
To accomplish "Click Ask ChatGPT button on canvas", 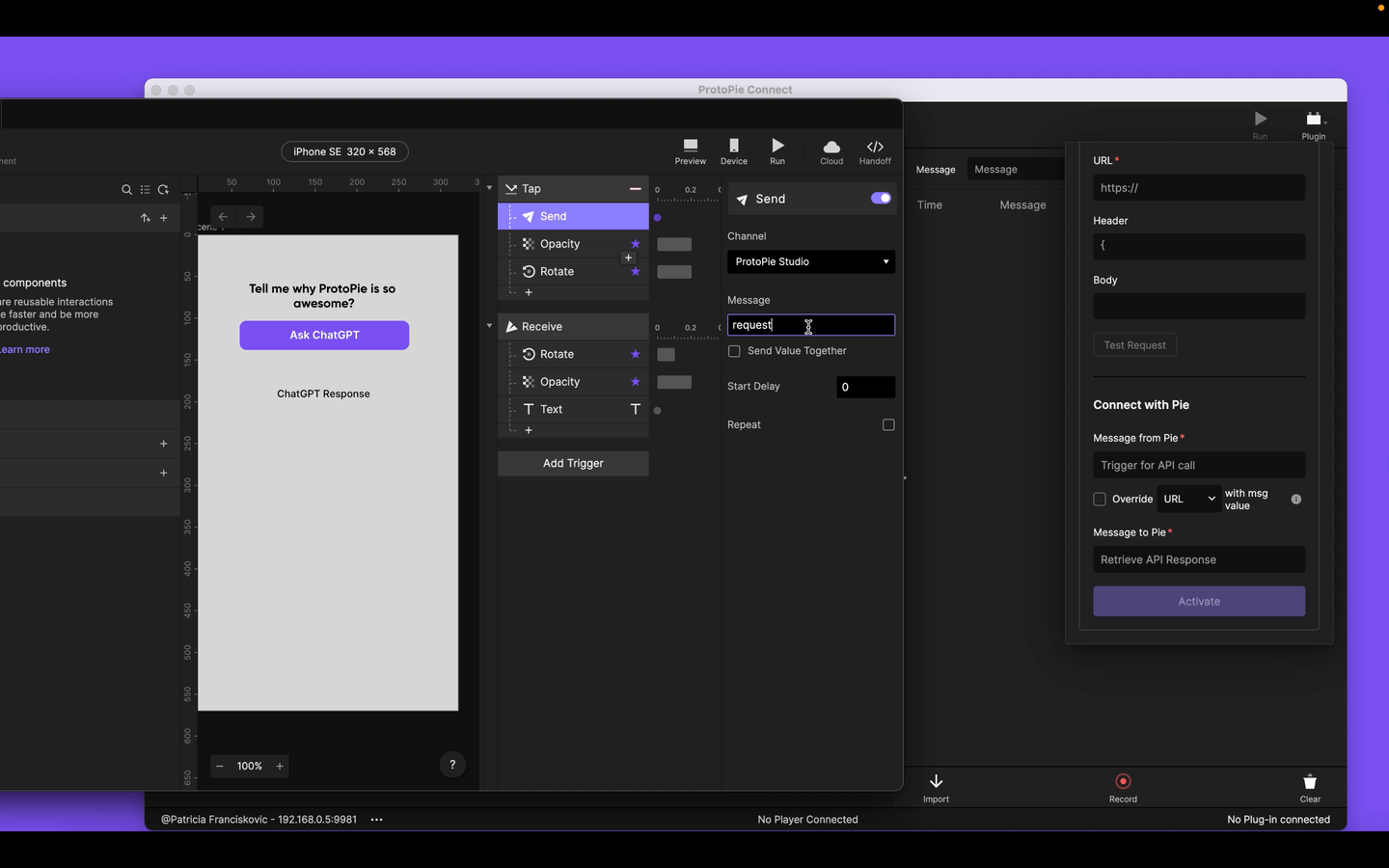I will pos(324,336).
